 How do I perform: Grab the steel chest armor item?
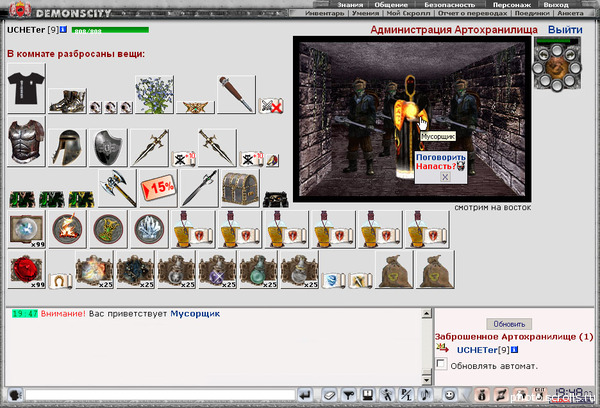(x=26, y=142)
